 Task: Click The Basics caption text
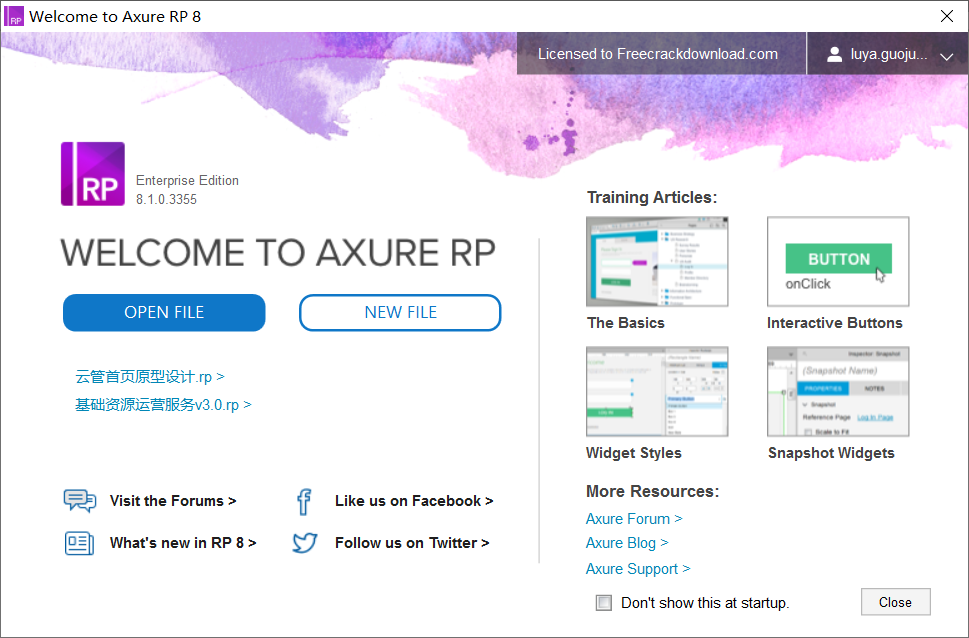pos(625,323)
